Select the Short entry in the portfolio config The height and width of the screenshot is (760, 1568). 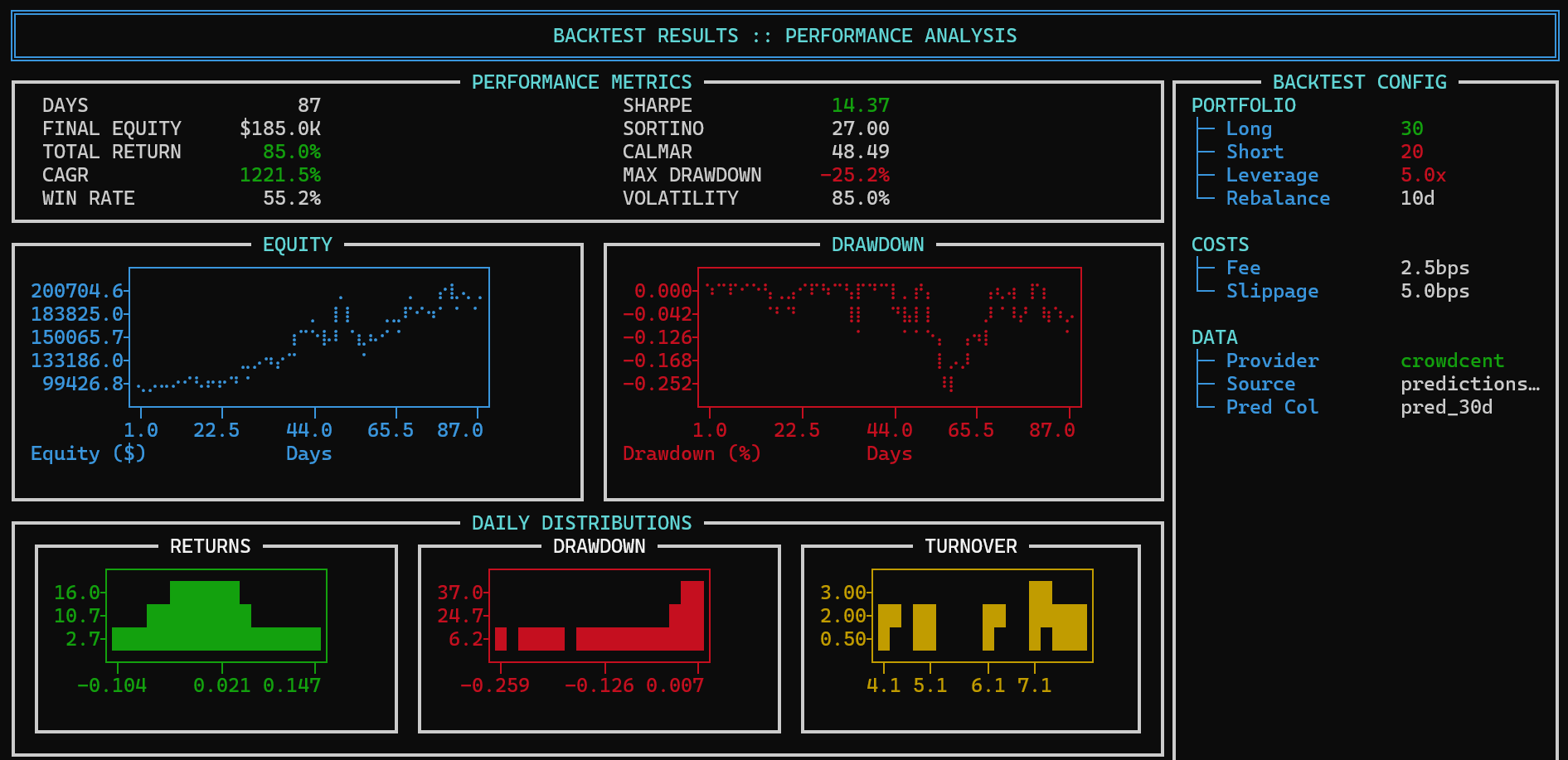pos(1255,152)
